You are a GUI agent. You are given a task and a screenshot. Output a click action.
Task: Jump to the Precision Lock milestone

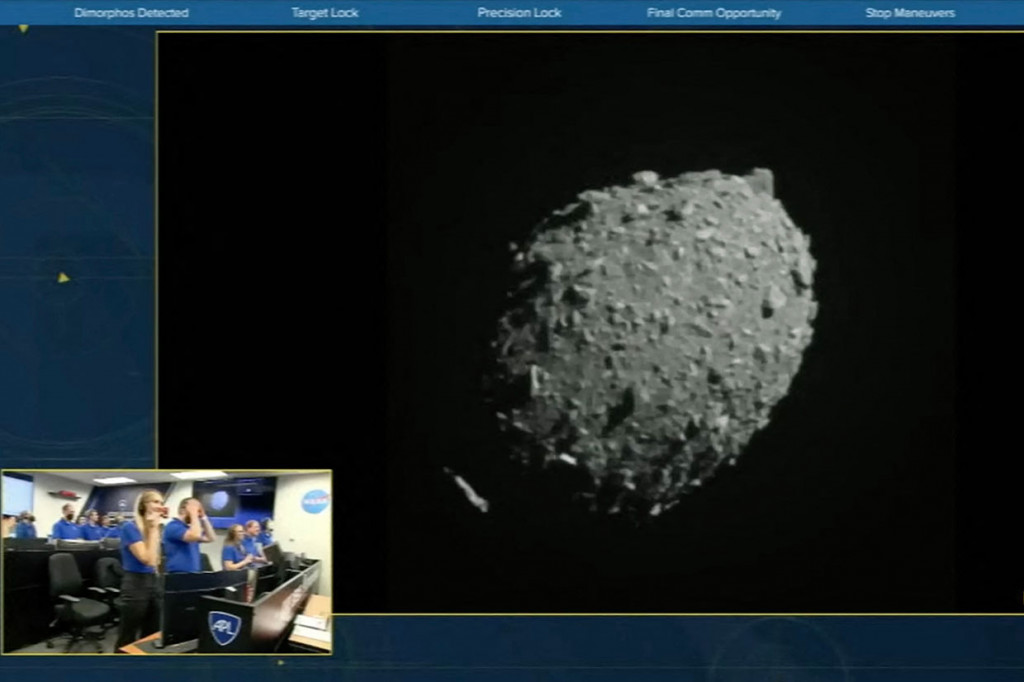tap(519, 13)
